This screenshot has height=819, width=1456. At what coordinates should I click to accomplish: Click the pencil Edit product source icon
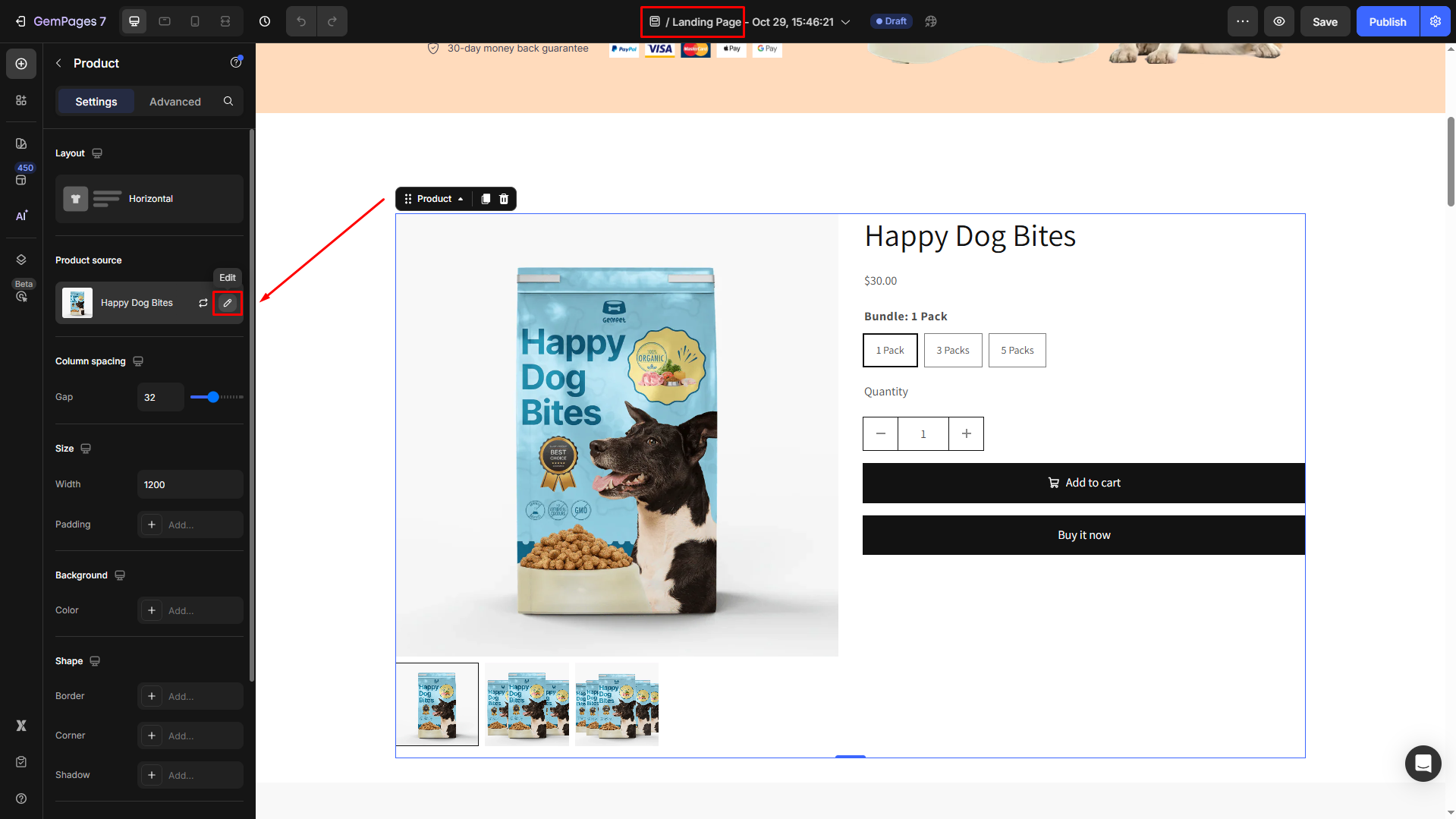click(x=227, y=303)
